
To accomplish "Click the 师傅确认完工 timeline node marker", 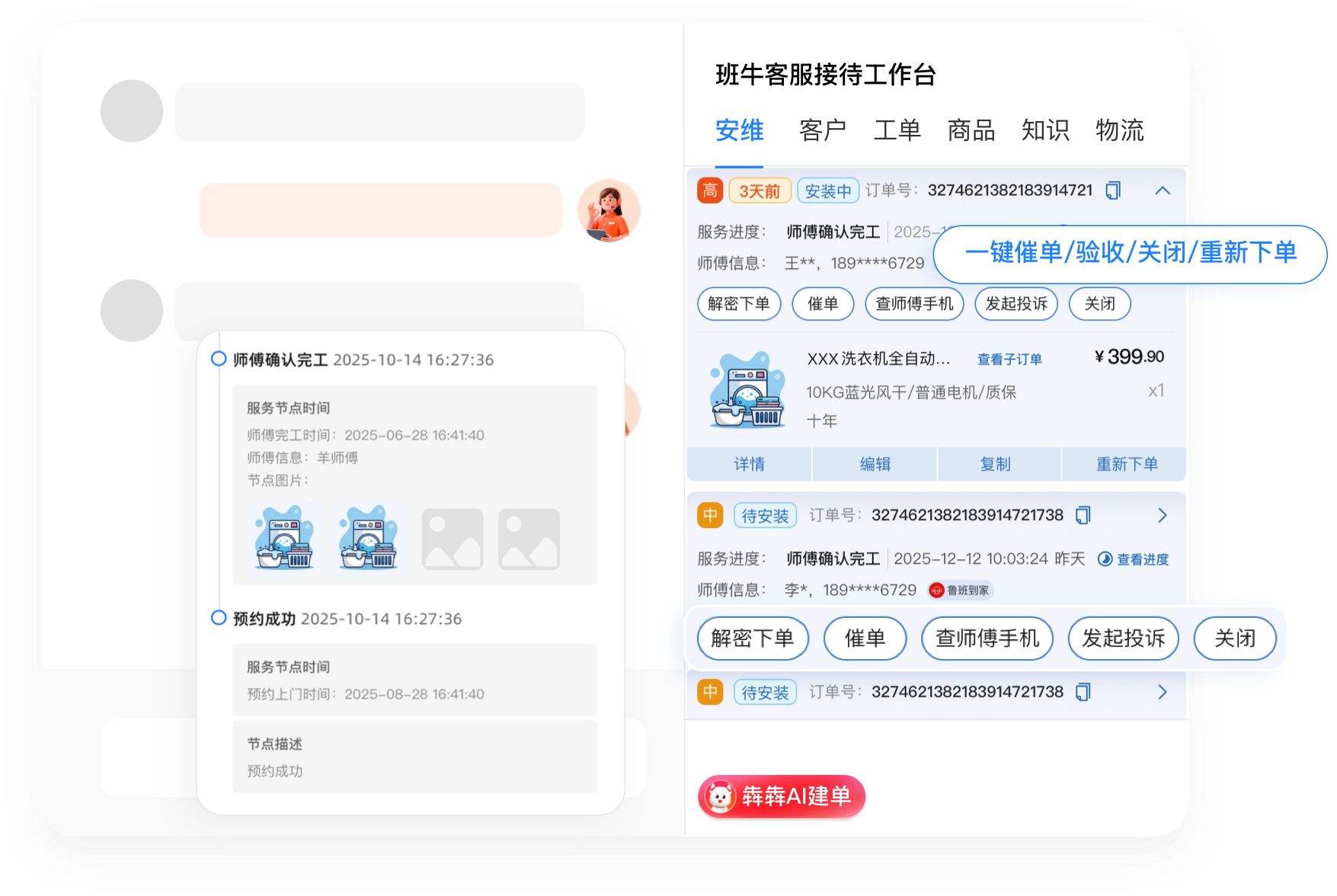I will pyautogui.click(x=219, y=359).
